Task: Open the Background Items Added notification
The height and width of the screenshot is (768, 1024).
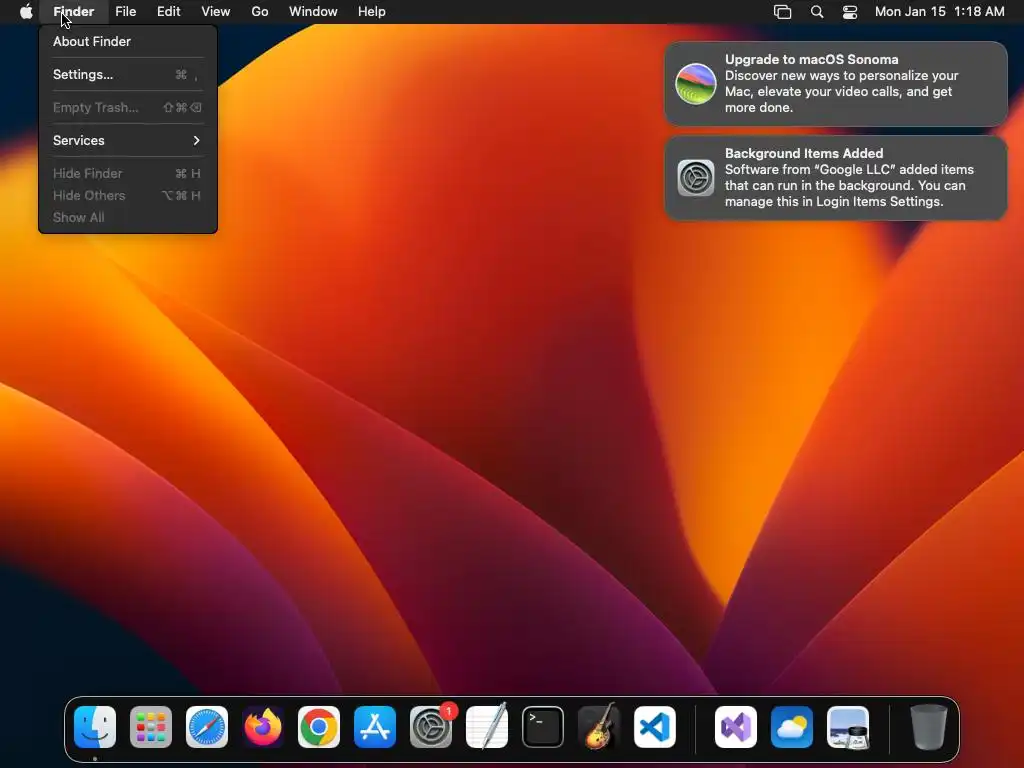Action: [836, 178]
